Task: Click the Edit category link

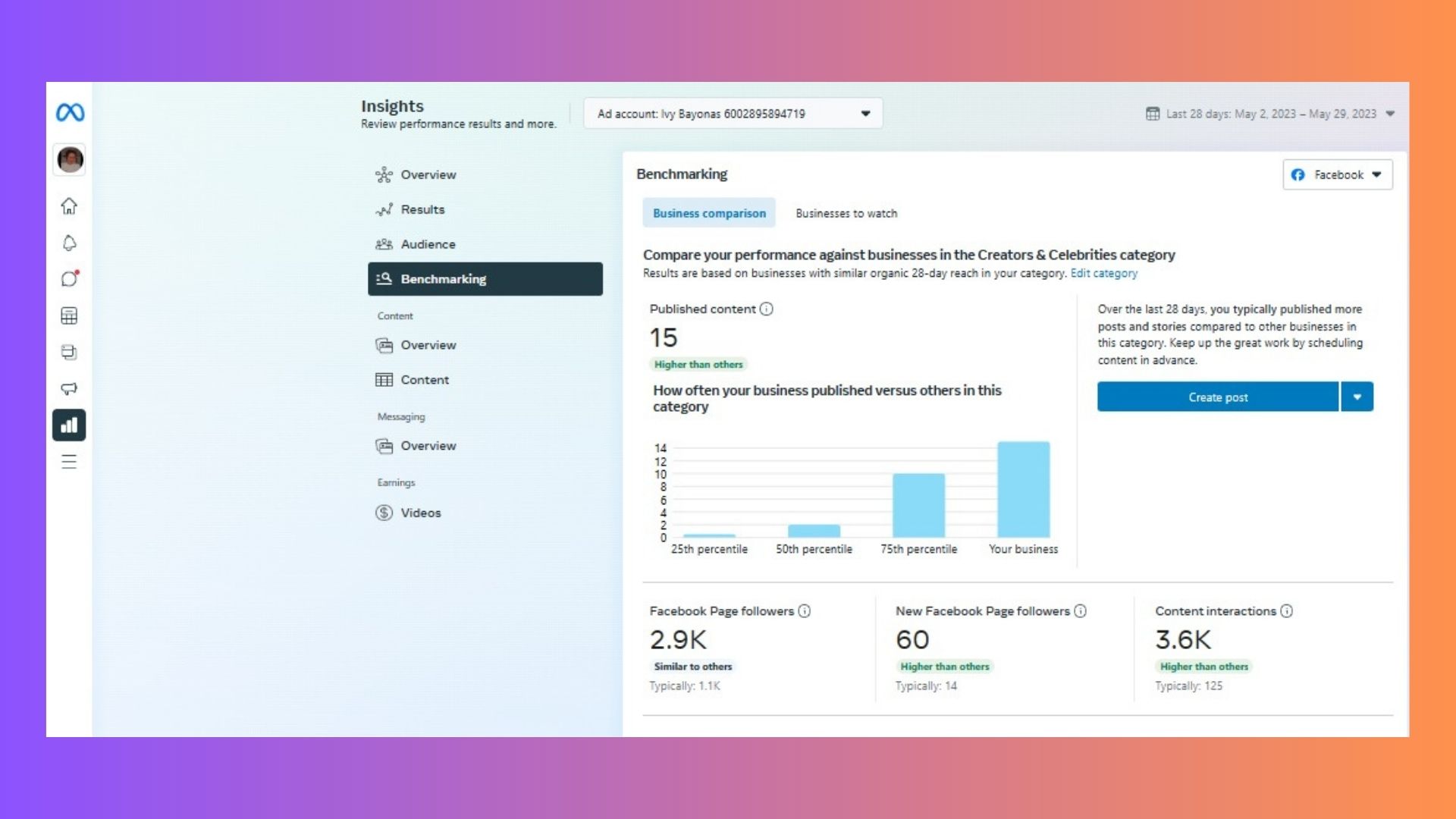Action: (1103, 274)
